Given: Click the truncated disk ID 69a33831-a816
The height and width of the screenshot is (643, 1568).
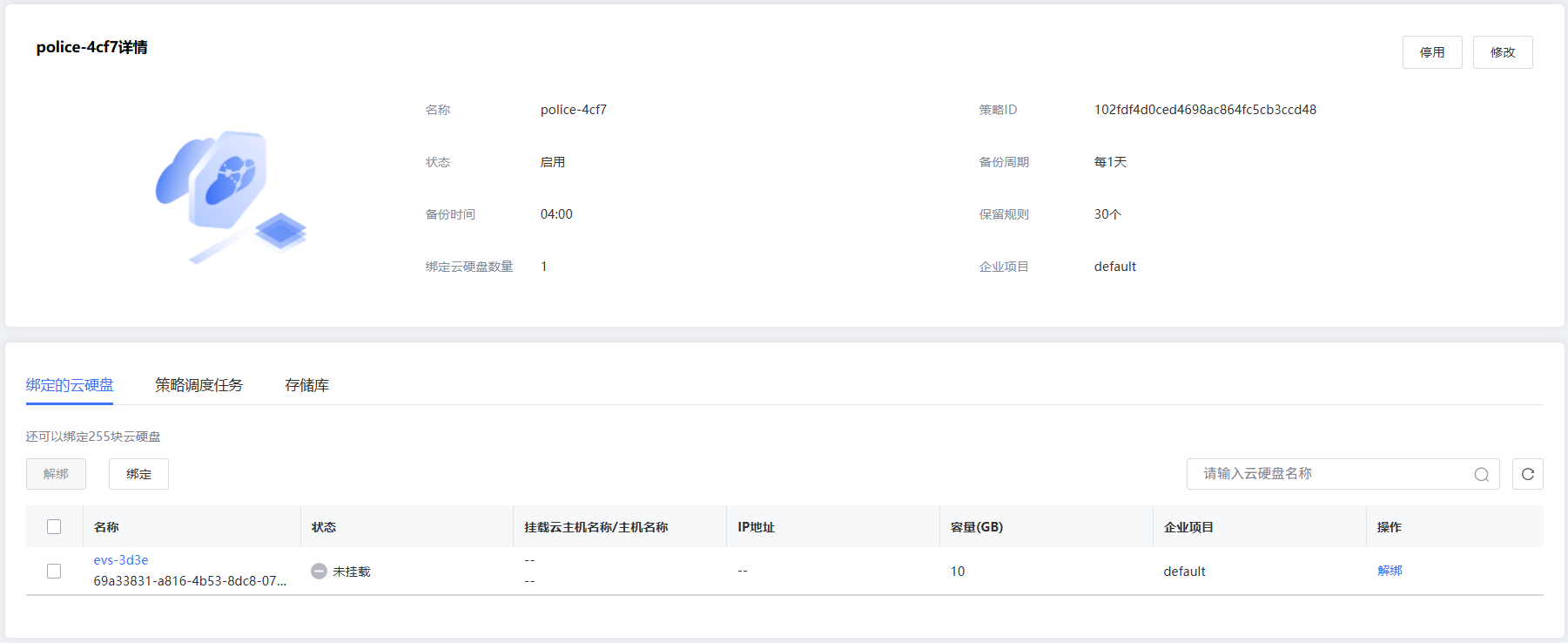Looking at the screenshot, I should pos(190,581).
